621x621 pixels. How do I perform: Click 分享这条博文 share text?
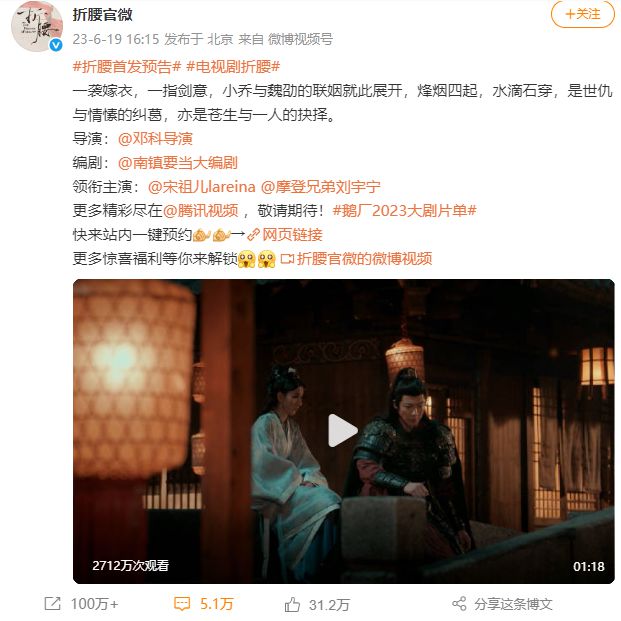(513, 604)
